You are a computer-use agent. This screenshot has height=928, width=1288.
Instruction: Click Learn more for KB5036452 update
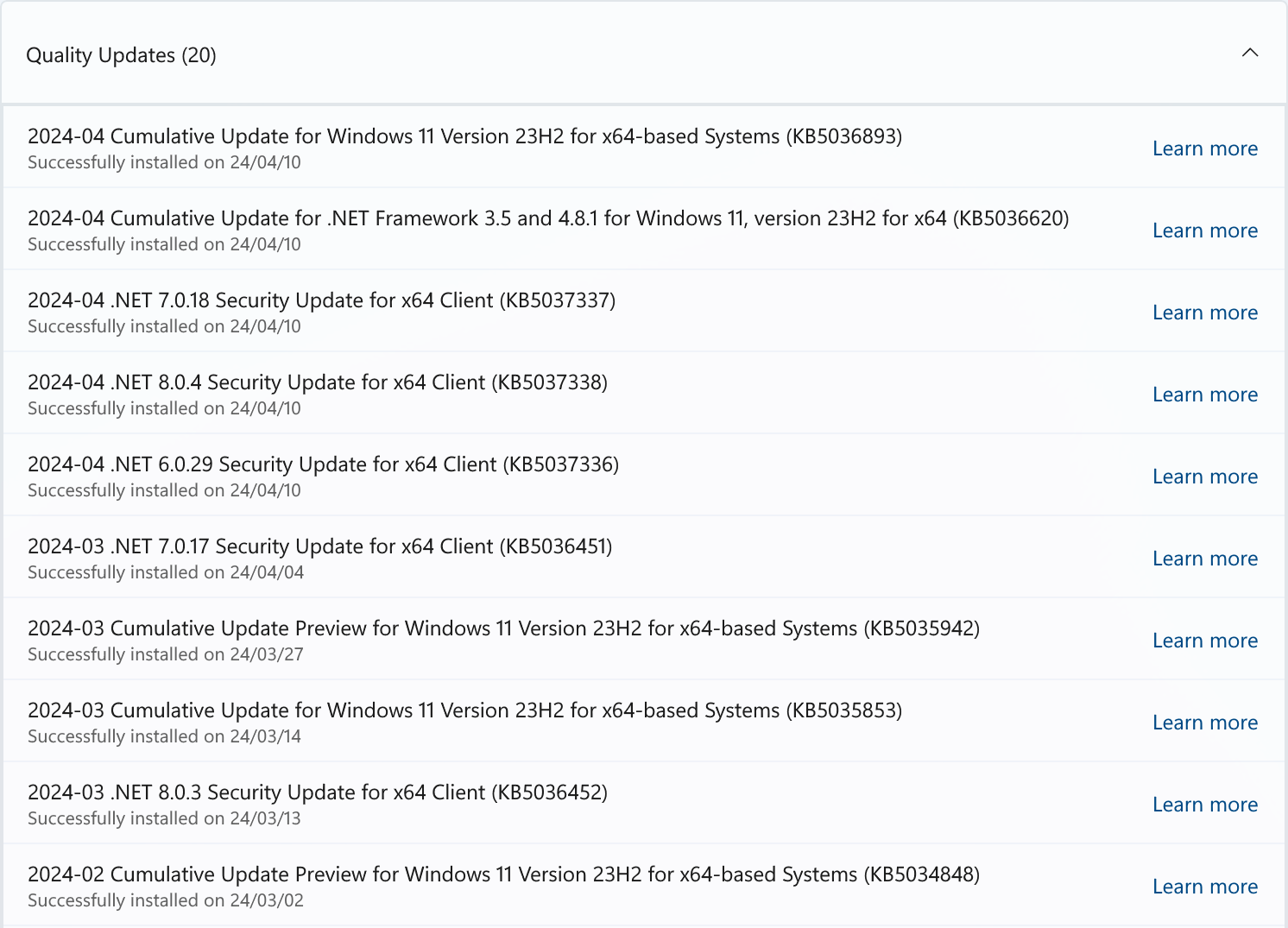pos(1204,805)
